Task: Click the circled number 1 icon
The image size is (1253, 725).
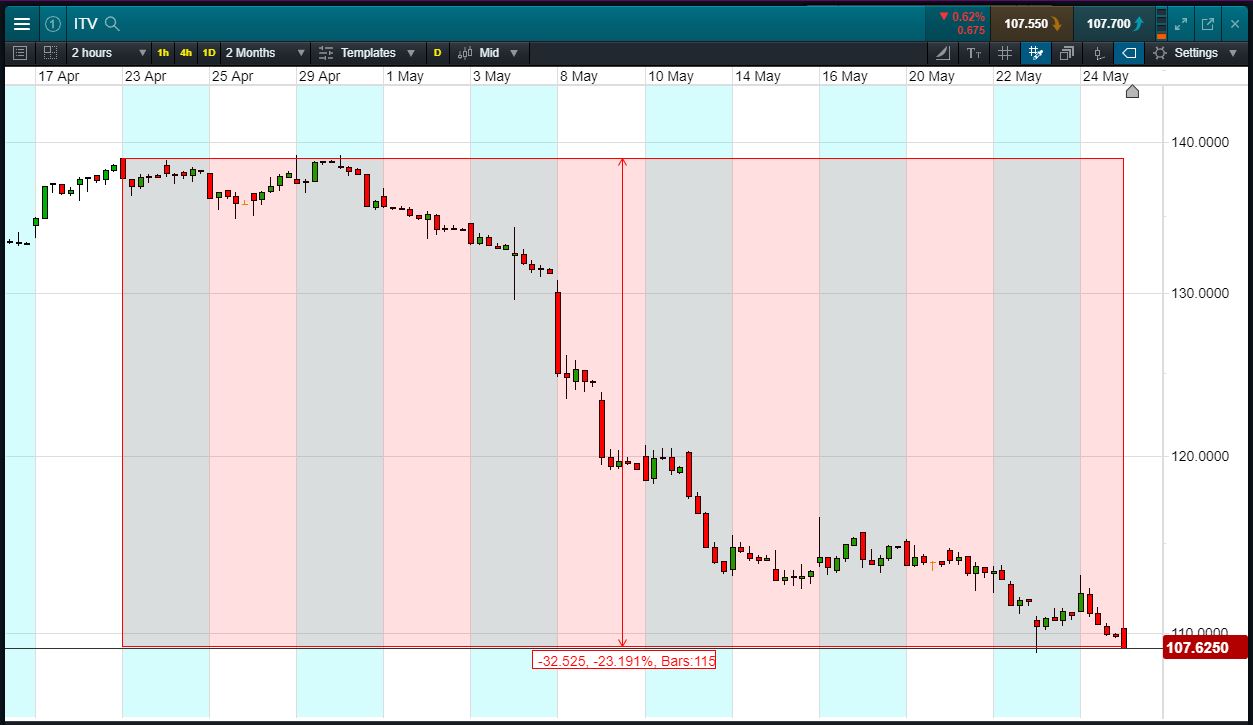Action: click(x=53, y=24)
